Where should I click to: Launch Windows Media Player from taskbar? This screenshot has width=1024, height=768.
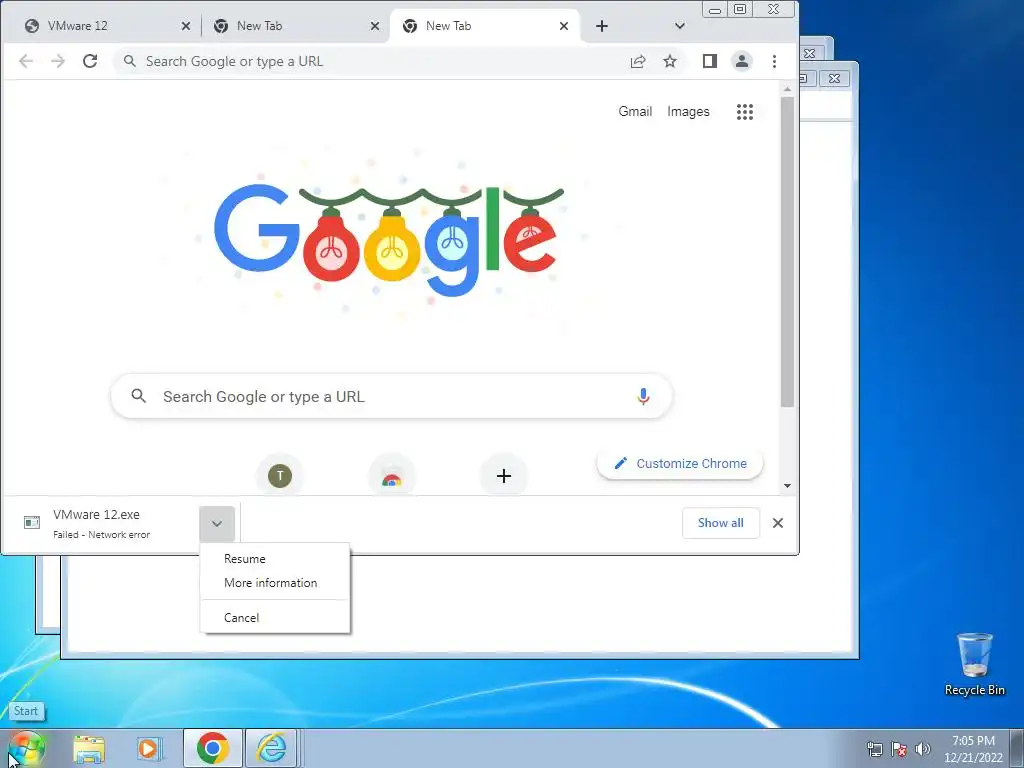click(x=149, y=749)
